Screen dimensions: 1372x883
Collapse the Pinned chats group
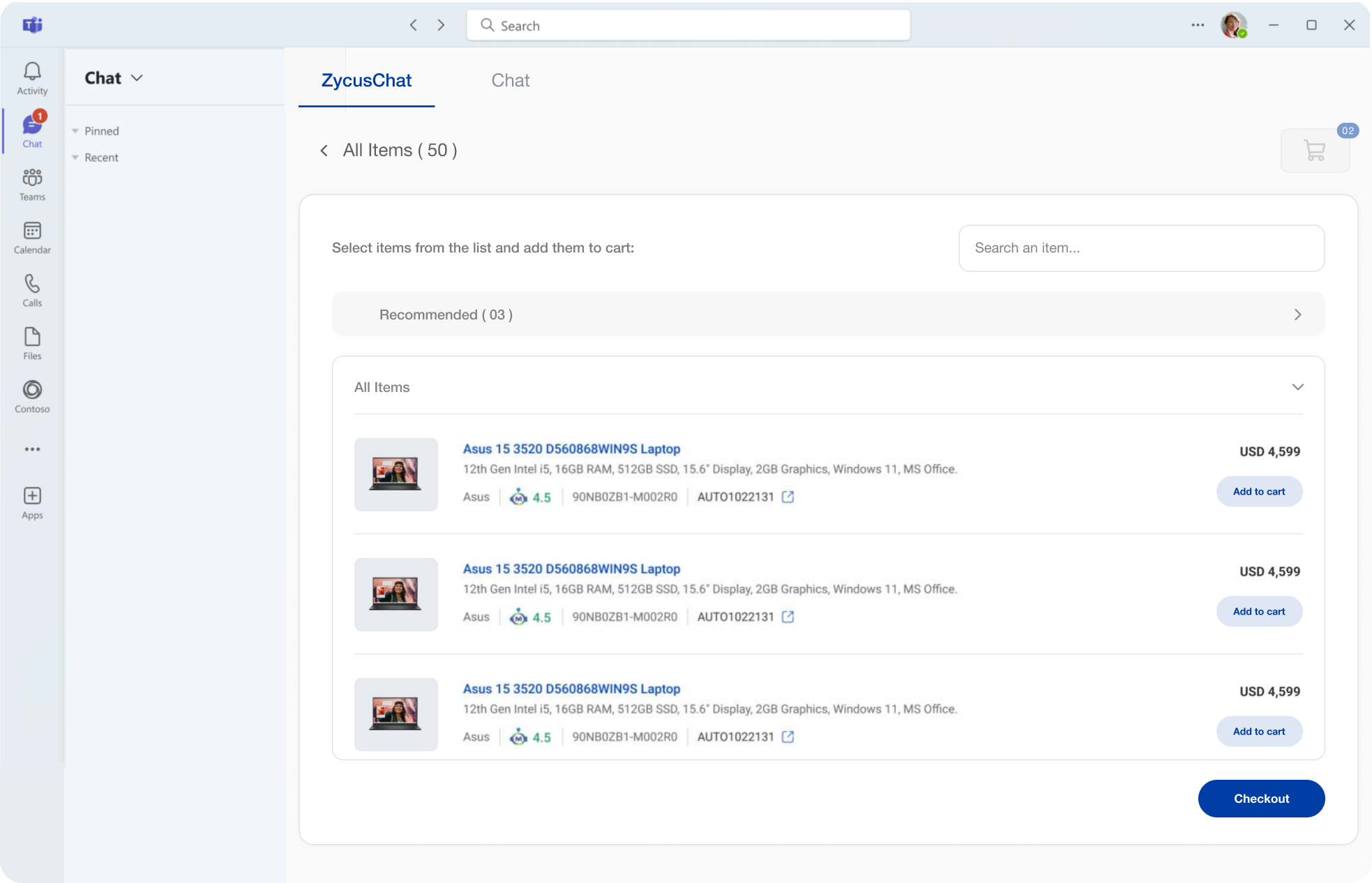tap(75, 131)
